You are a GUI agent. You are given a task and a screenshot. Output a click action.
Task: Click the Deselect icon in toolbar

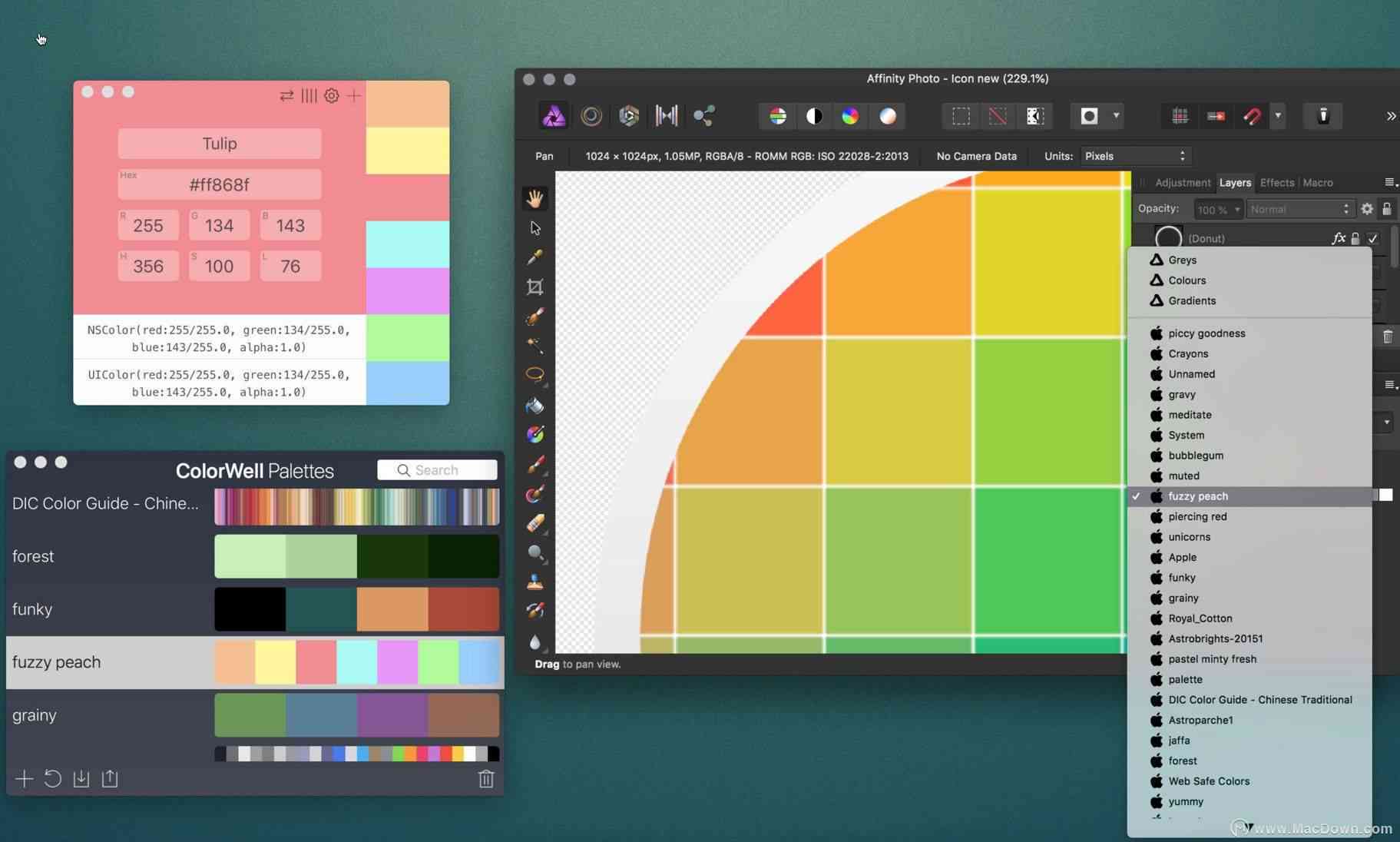[998, 116]
